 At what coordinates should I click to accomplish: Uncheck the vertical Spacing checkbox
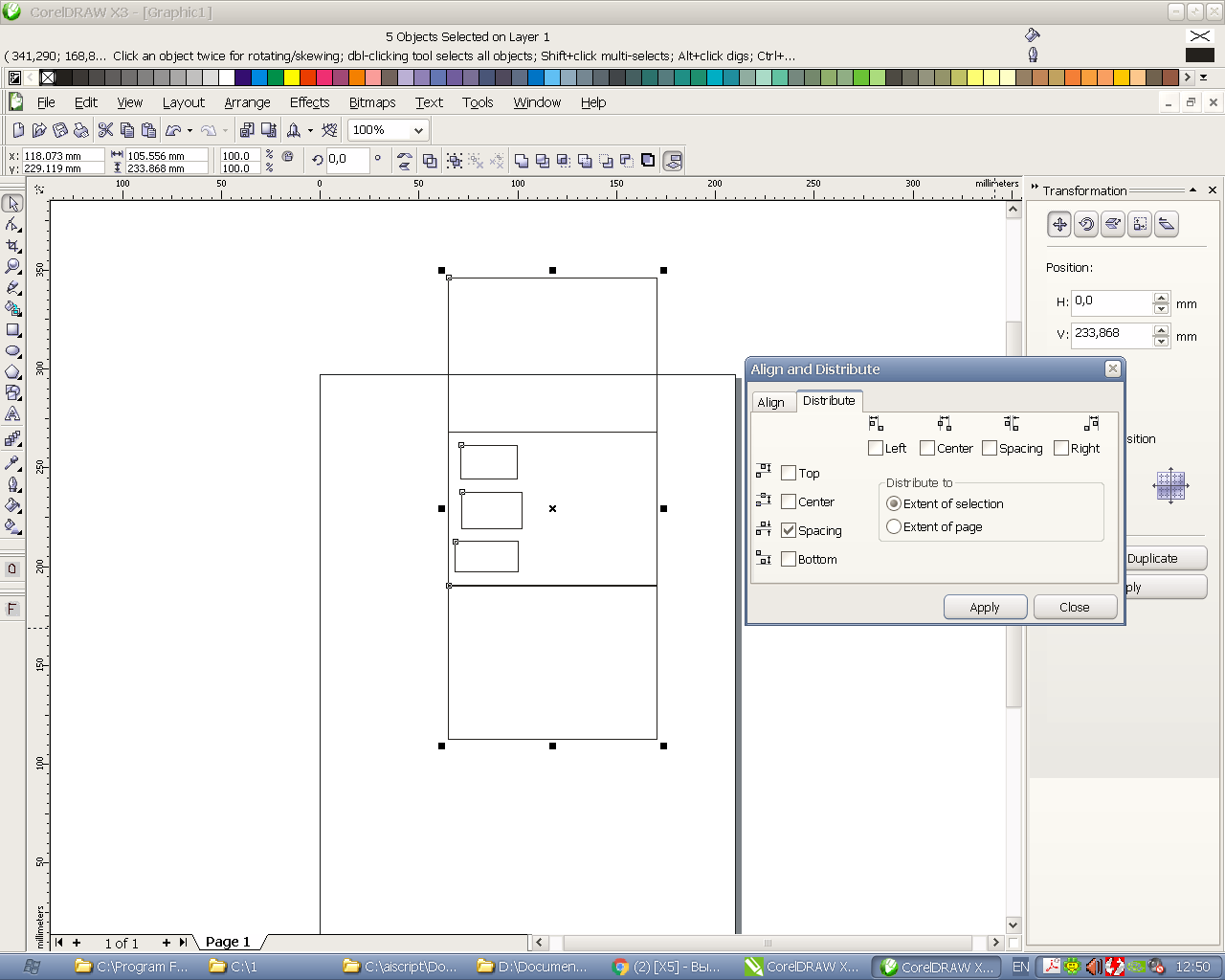[x=789, y=530]
